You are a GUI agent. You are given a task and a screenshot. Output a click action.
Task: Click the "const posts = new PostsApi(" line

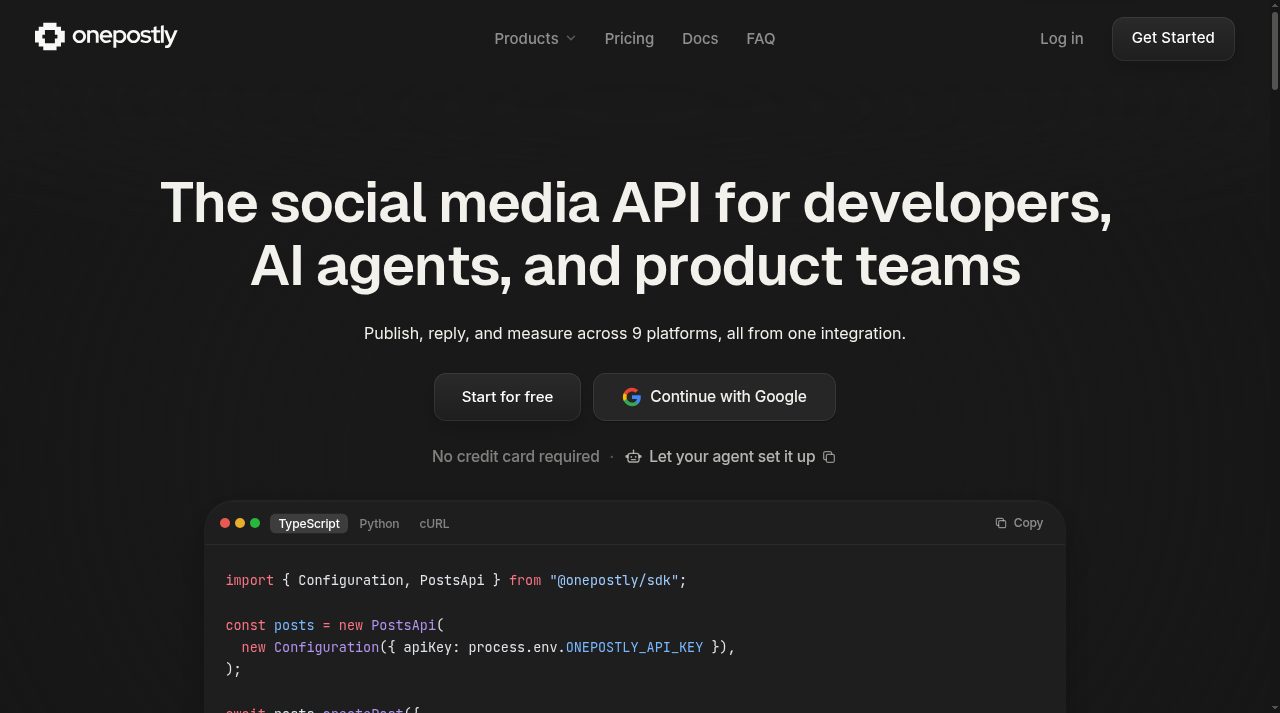click(x=335, y=625)
